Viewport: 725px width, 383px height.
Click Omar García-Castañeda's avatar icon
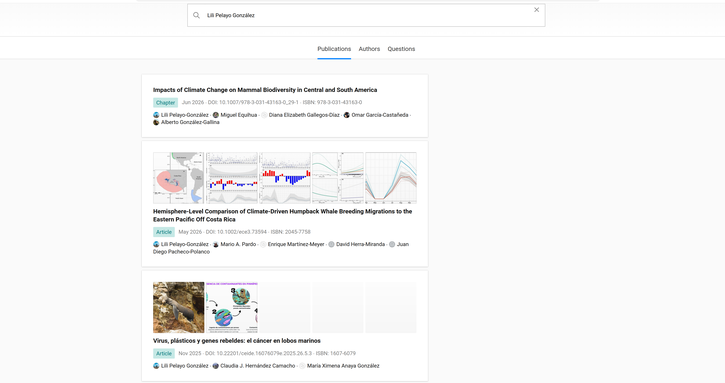point(346,115)
